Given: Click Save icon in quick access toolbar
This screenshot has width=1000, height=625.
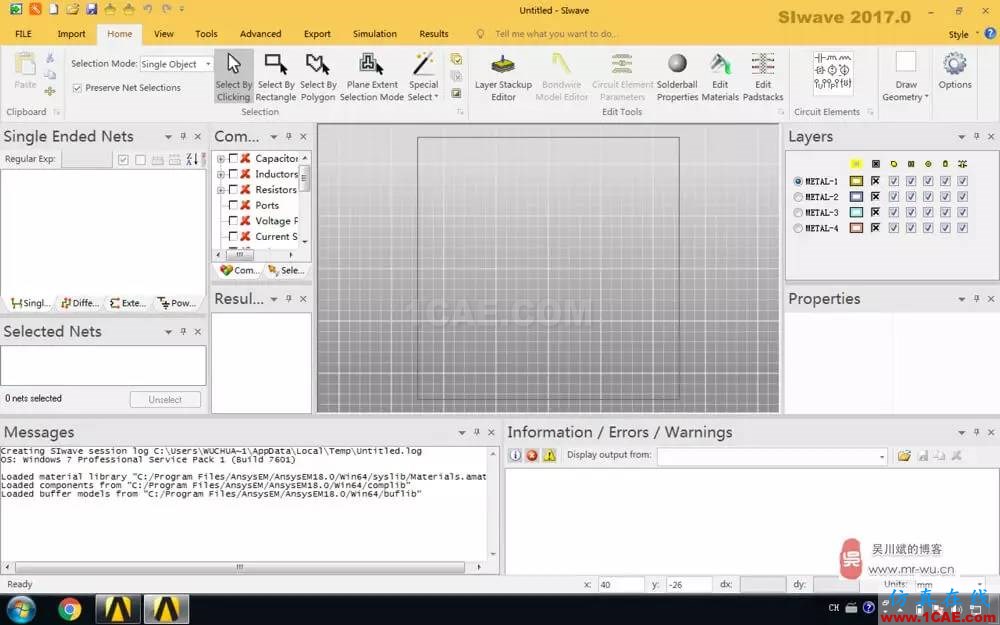Looking at the screenshot, I should coord(91,10).
